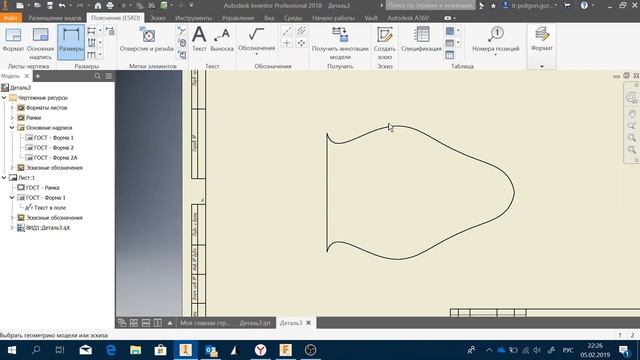Open the model browser menu icon
This screenshot has width=640, height=360.
tap(109, 76)
